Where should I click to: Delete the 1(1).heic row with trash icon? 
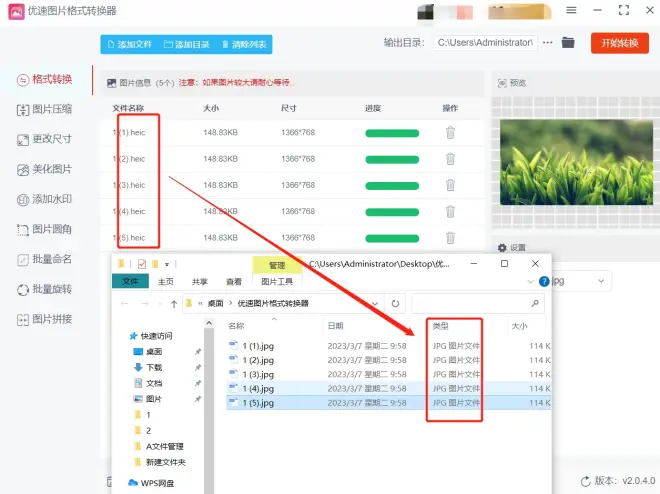pyautogui.click(x=450, y=133)
